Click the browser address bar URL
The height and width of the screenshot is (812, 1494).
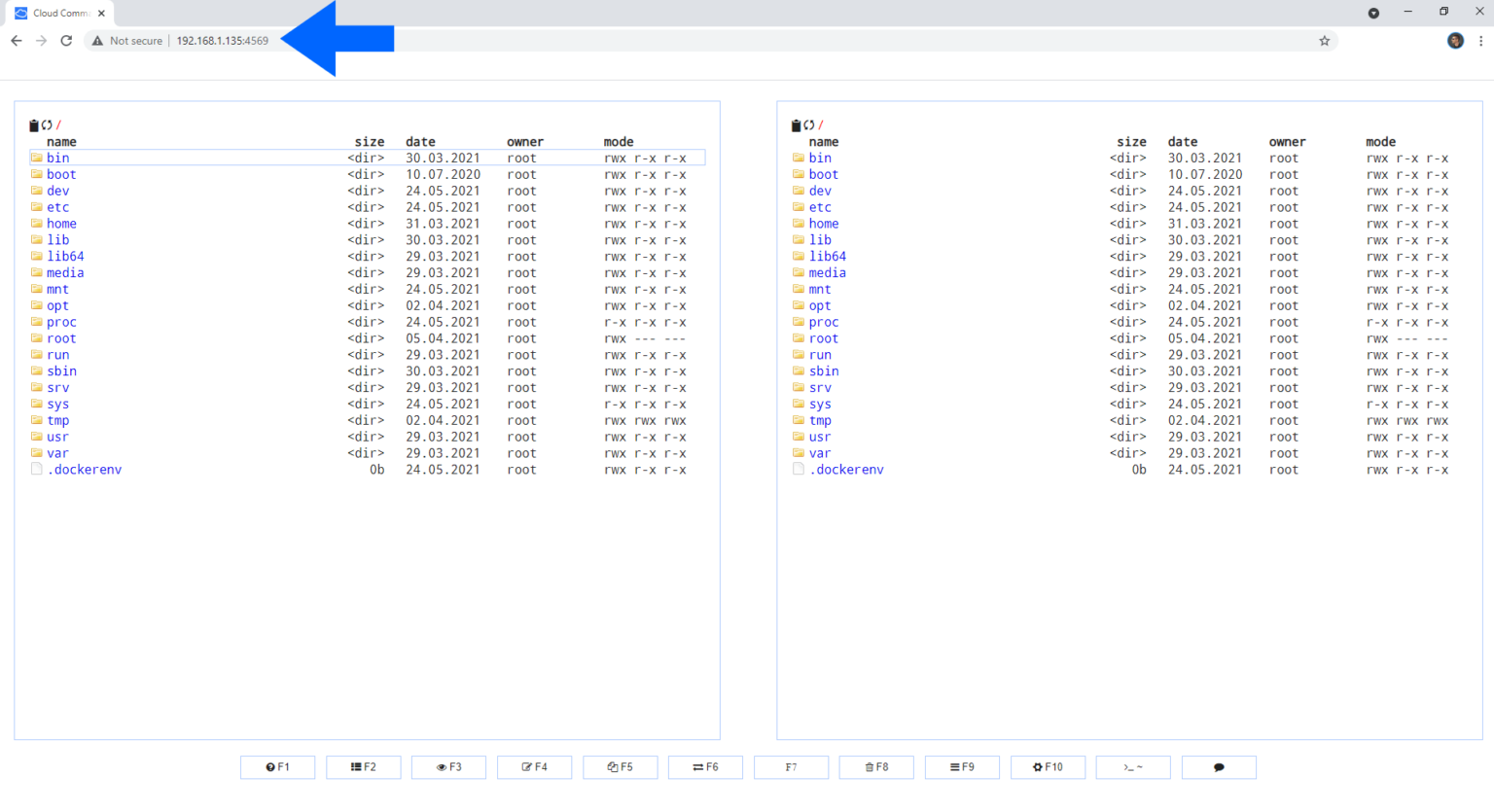pos(221,41)
